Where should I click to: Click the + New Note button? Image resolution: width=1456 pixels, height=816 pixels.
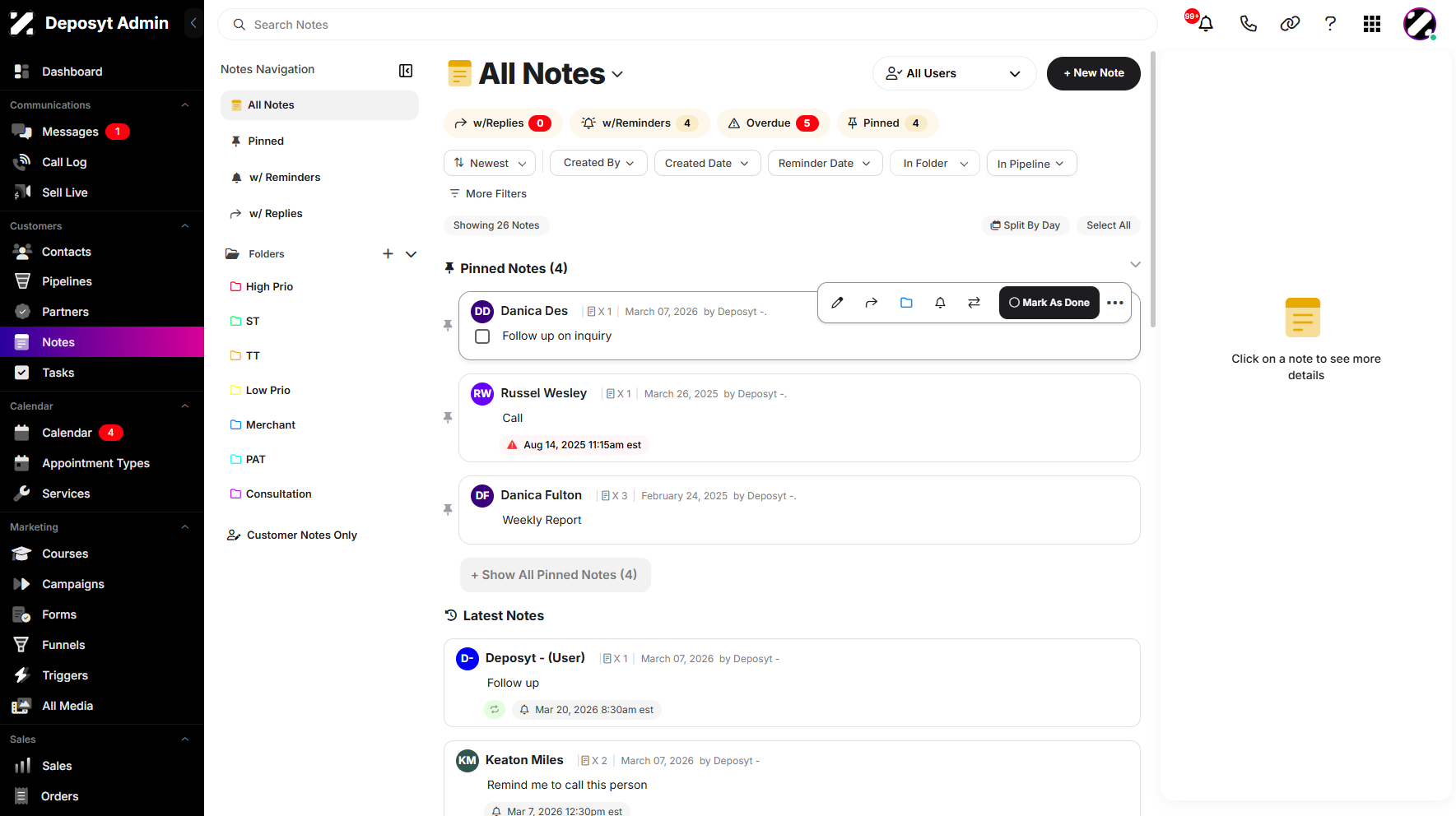tap(1093, 73)
